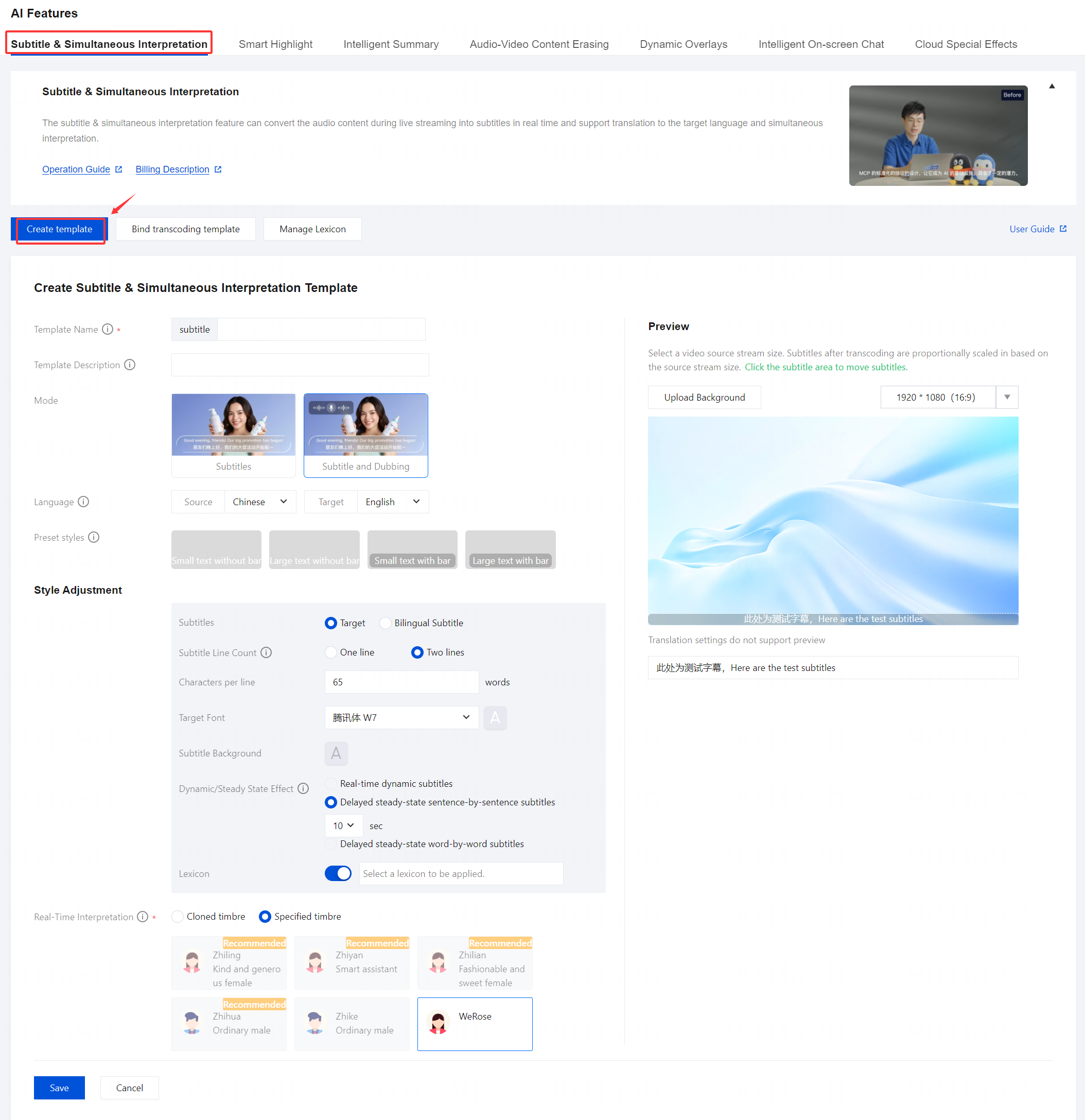1085x1120 pixels.
Task: Open the Target Font color picker icon
Action: 495,718
